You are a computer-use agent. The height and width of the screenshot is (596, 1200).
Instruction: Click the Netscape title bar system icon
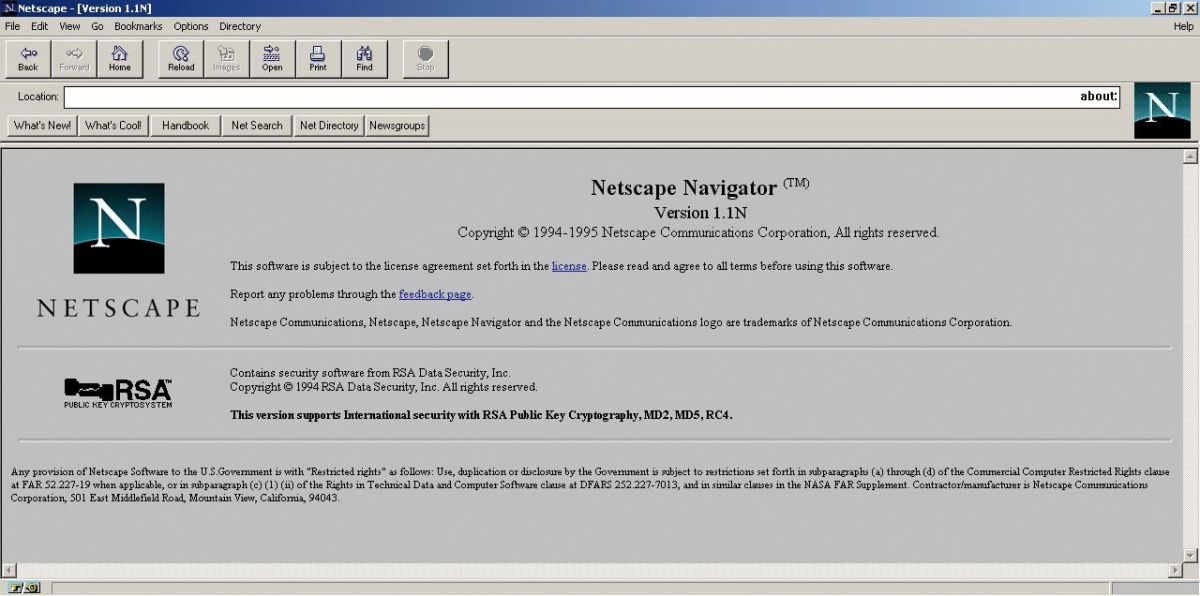(x=9, y=8)
